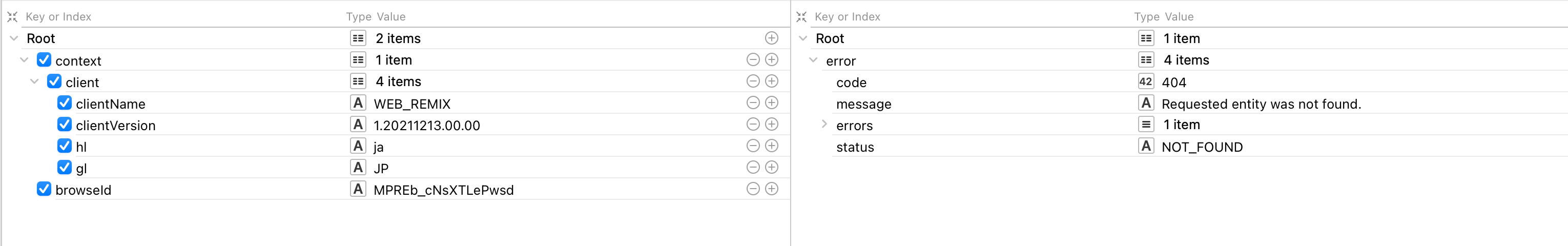The image size is (1568, 246).
Task: Disable the hl key checkbox
Action: pos(65,146)
